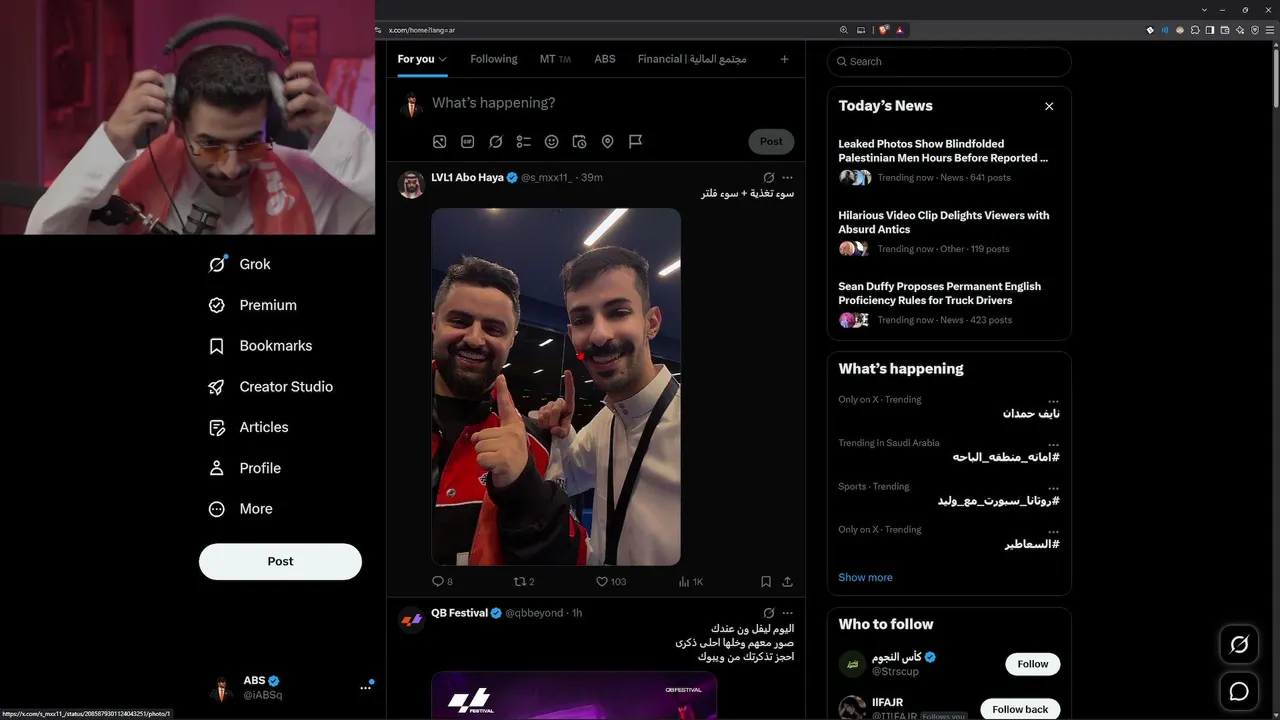Follow back the IIFAJR account
Viewport: 1280px width, 720px height.
click(x=1020, y=709)
